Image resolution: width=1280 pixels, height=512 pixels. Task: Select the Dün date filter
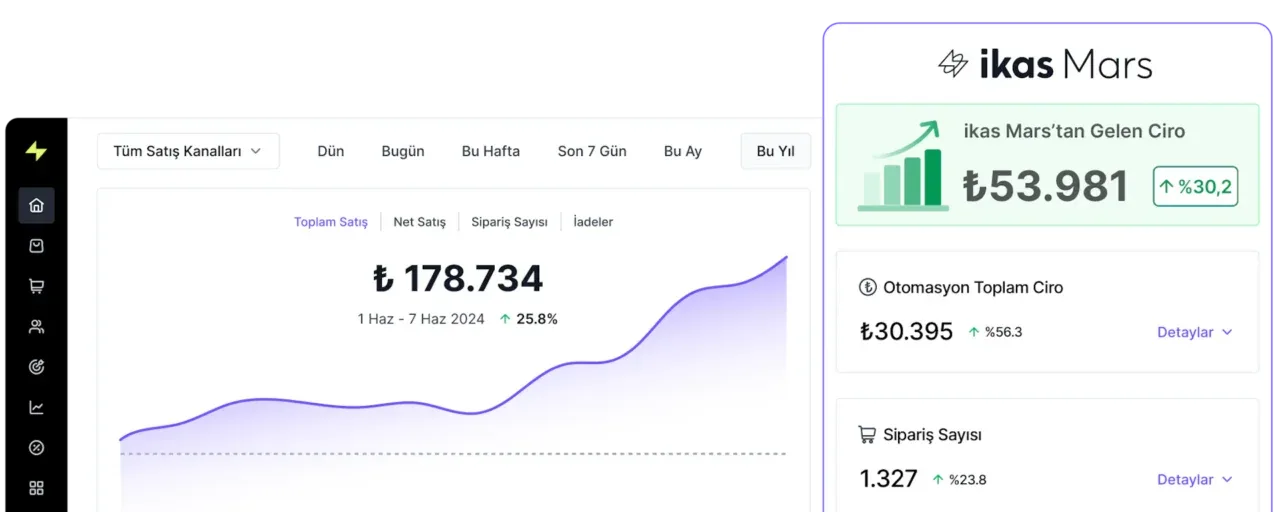pos(330,151)
